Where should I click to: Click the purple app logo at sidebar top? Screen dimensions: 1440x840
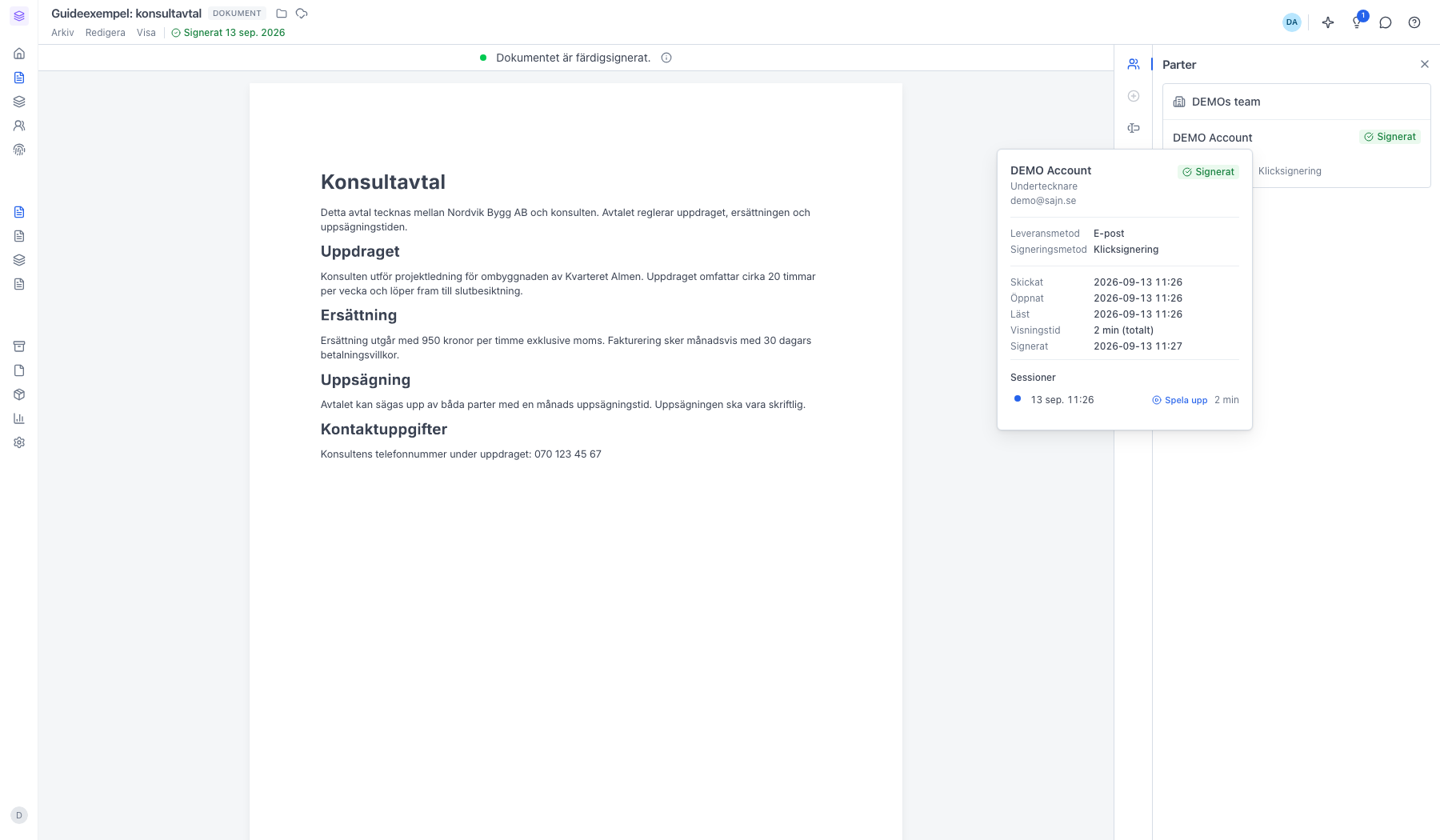[19, 16]
